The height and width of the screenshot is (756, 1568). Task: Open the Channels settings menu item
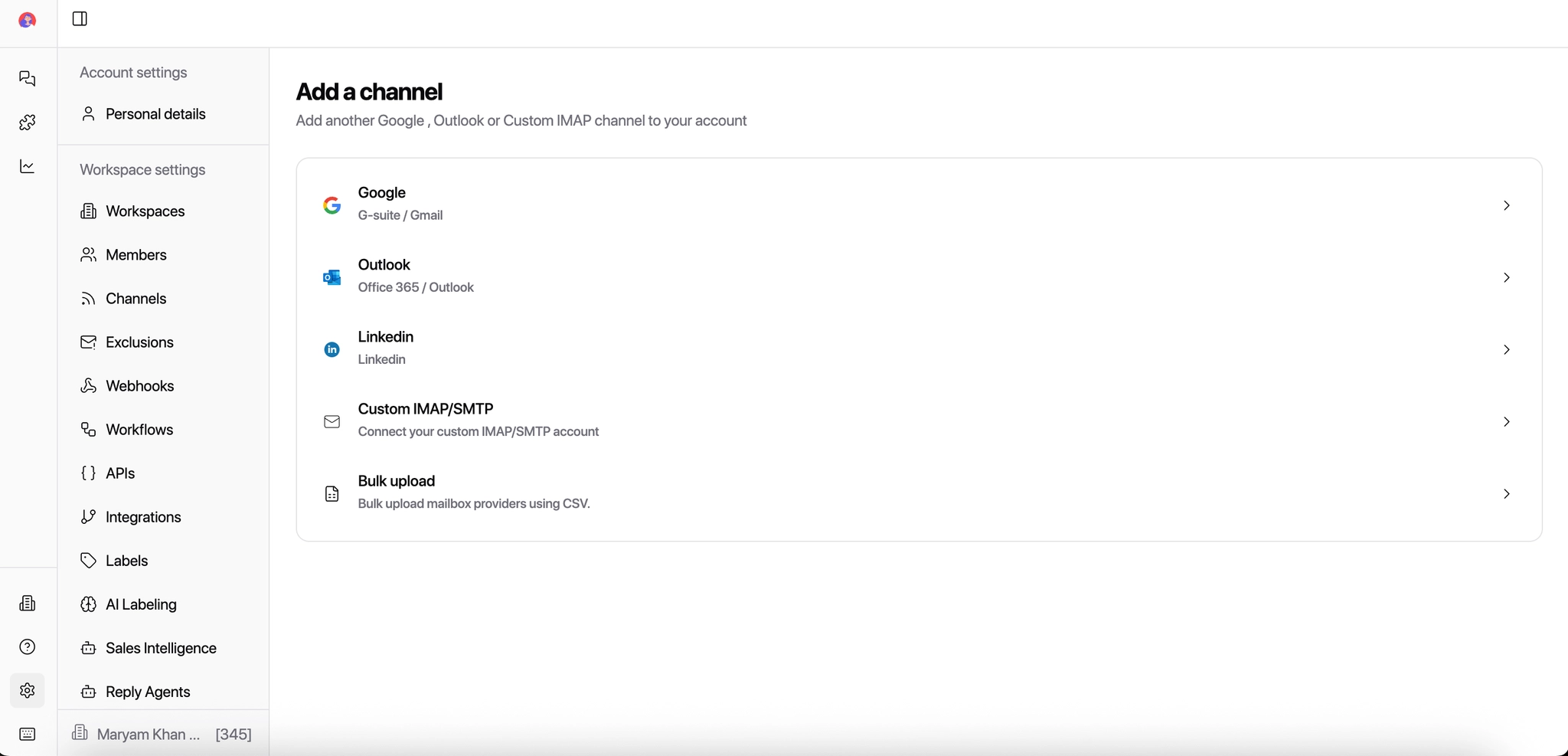point(136,299)
